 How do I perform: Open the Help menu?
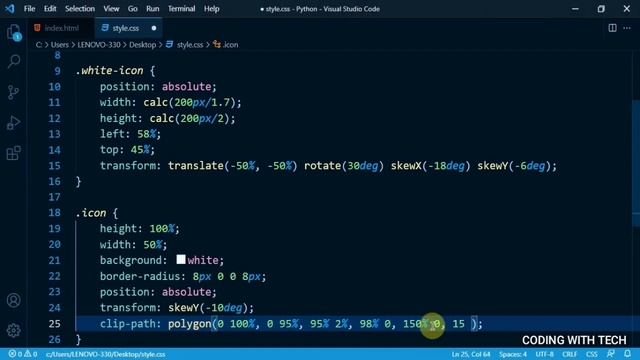(x=211, y=9)
